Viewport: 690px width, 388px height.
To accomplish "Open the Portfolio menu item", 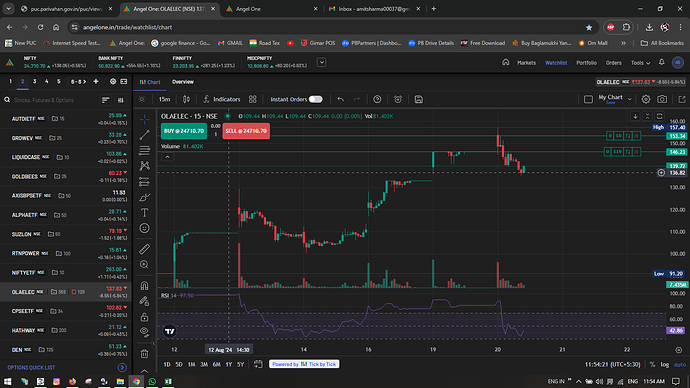I will coord(587,63).
